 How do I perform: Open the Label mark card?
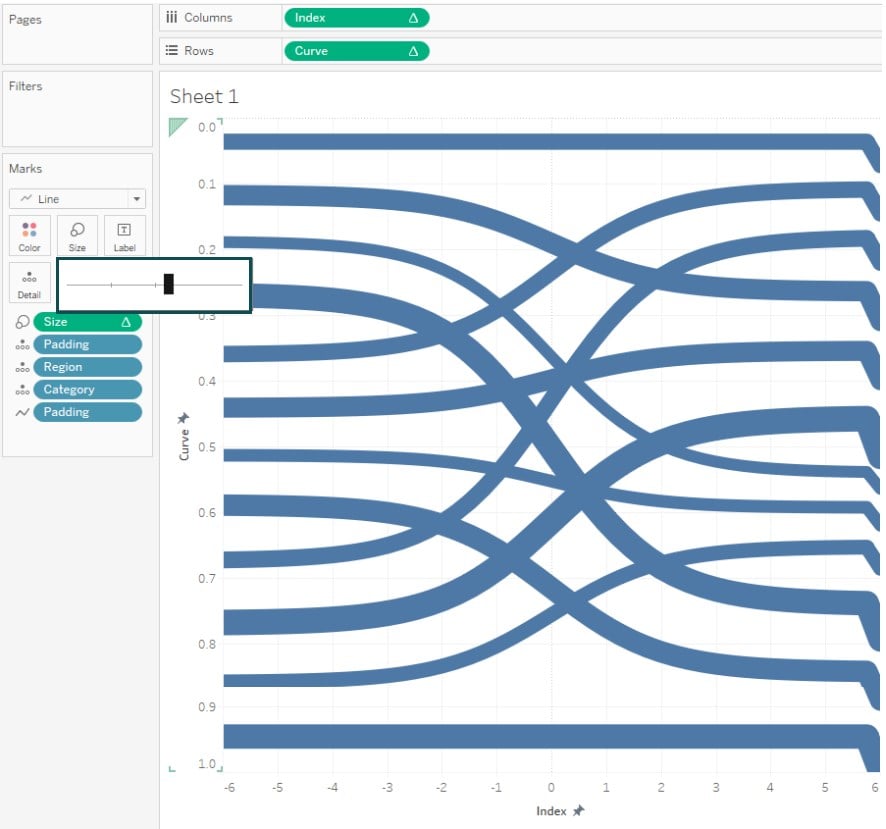[124, 236]
